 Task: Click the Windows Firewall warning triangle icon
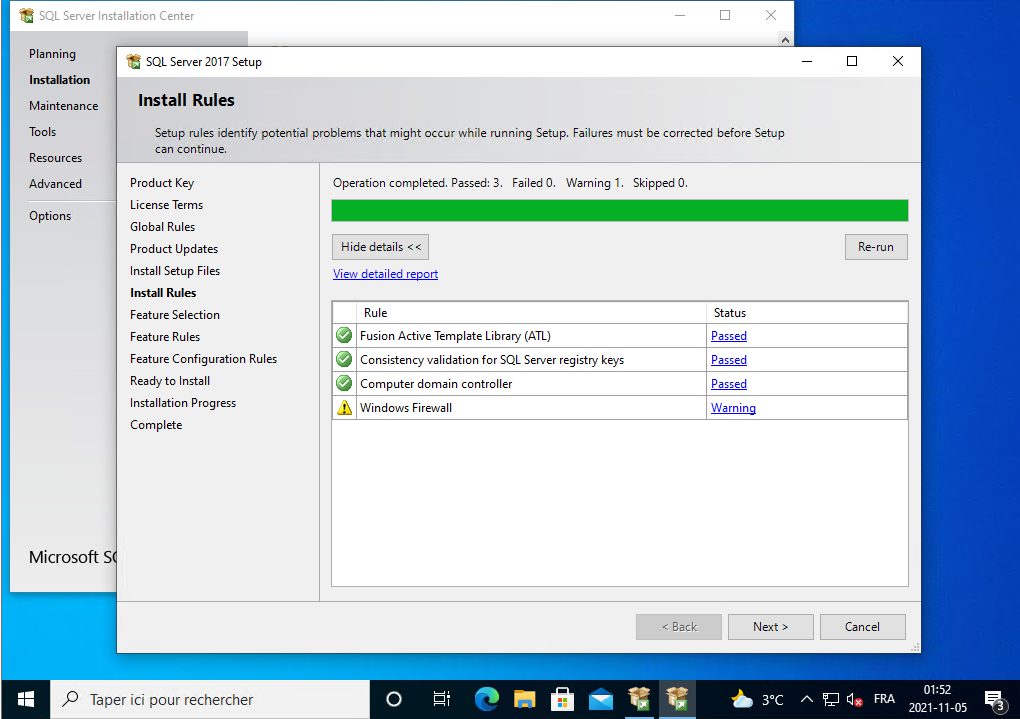[344, 408]
